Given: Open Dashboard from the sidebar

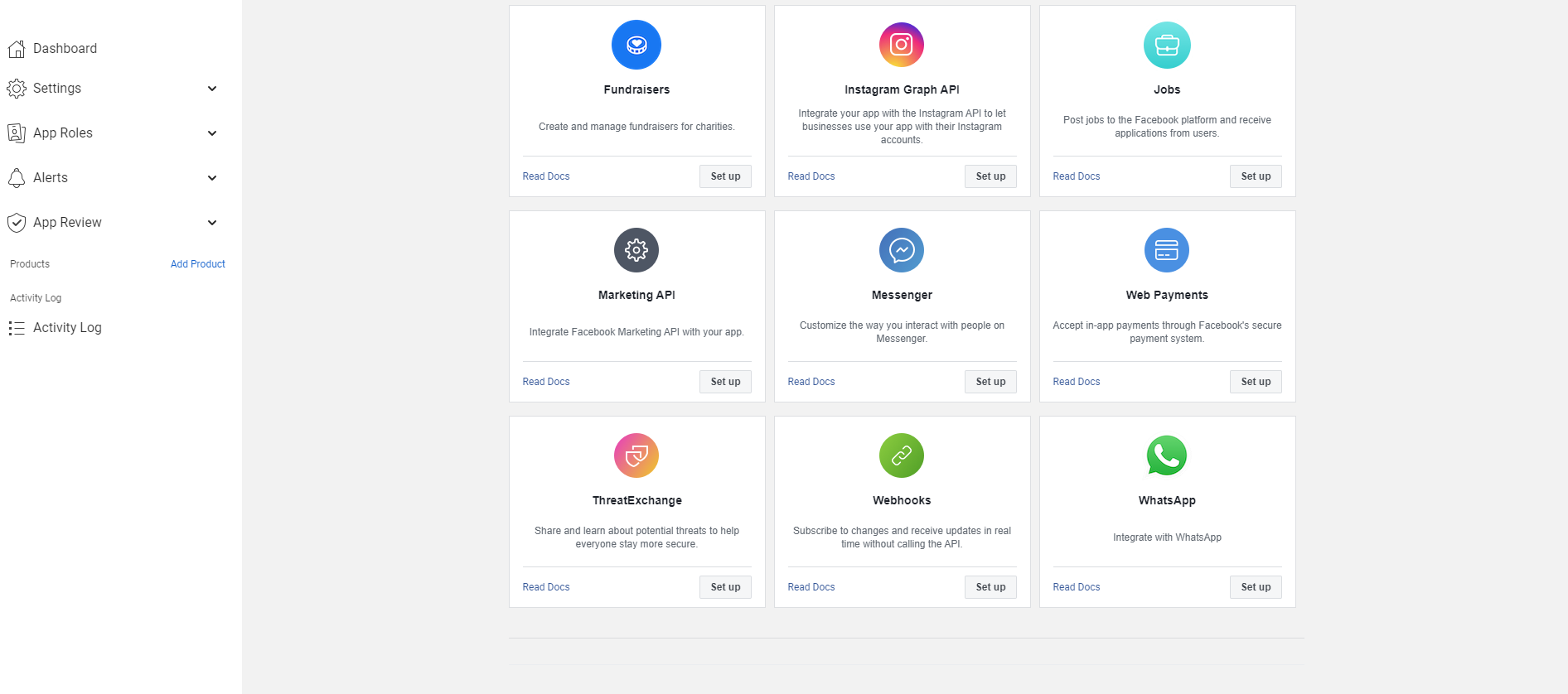Looking at the screenshot, I should 65,49.
